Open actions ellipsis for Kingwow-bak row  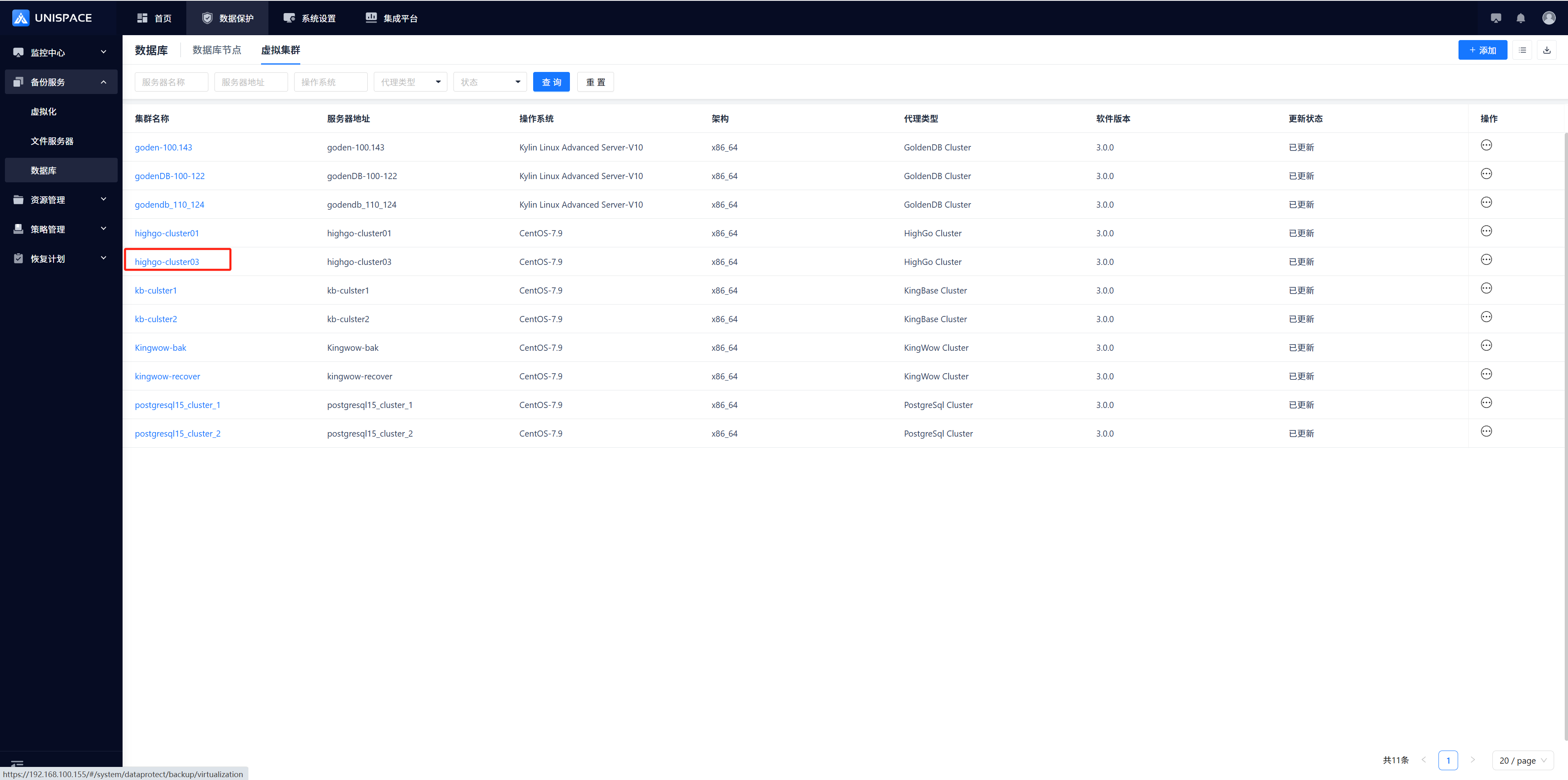pyautogui.click(x=1486, y=346)
